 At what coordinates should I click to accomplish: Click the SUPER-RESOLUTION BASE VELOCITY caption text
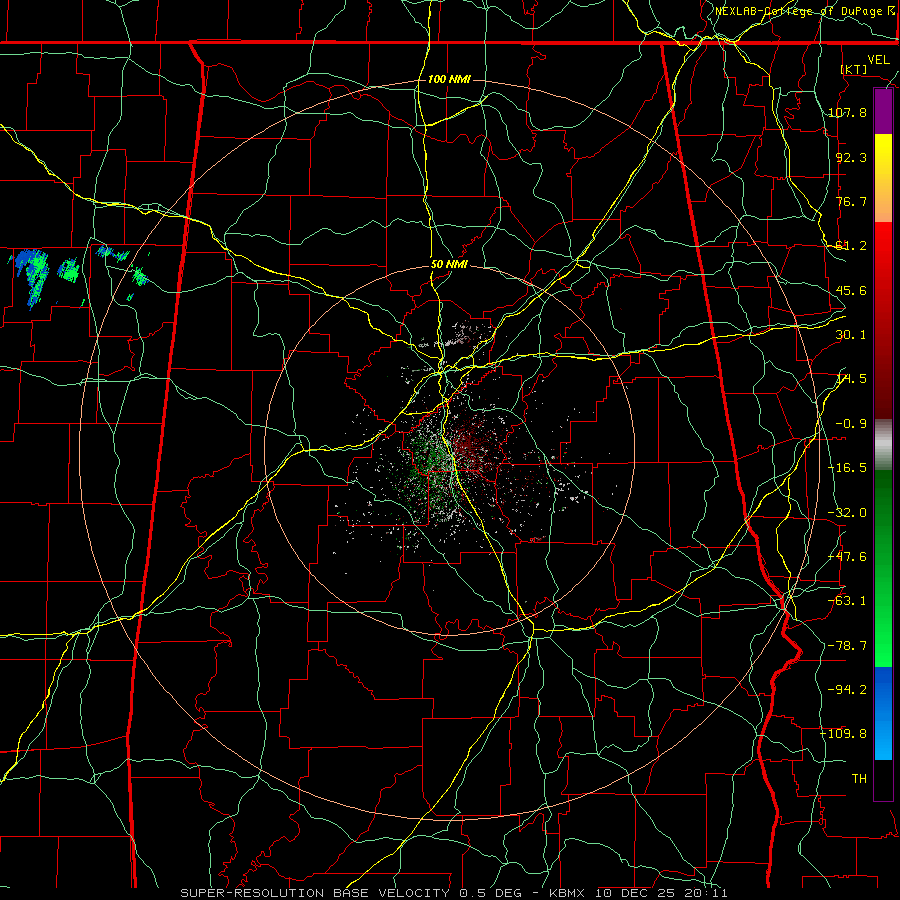pos(315,893)
